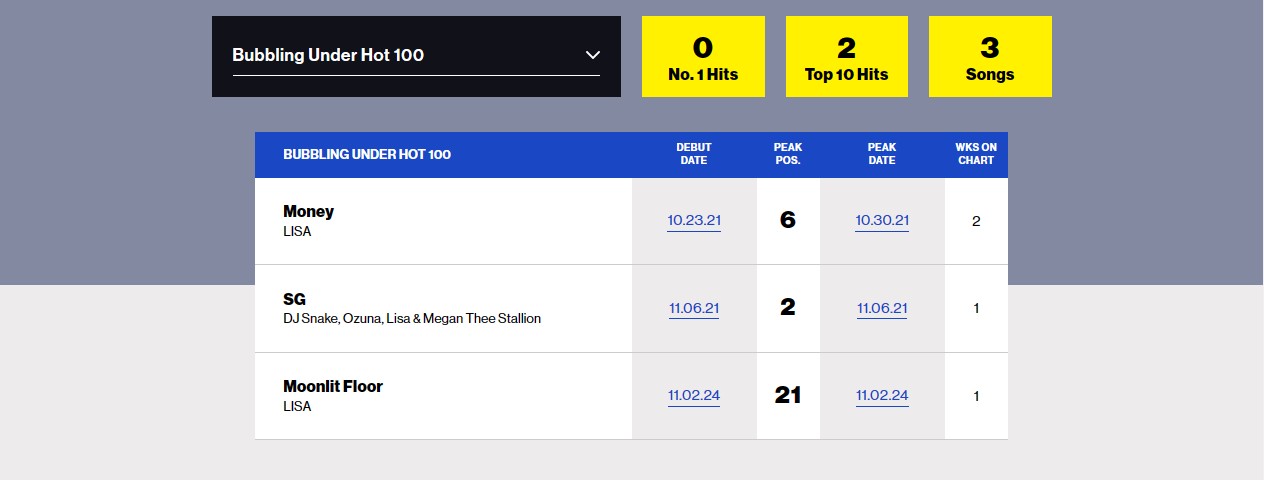Click the Debut Date column header
Image resolution: width=1264 pixels, height=480 pixels.
694,154
